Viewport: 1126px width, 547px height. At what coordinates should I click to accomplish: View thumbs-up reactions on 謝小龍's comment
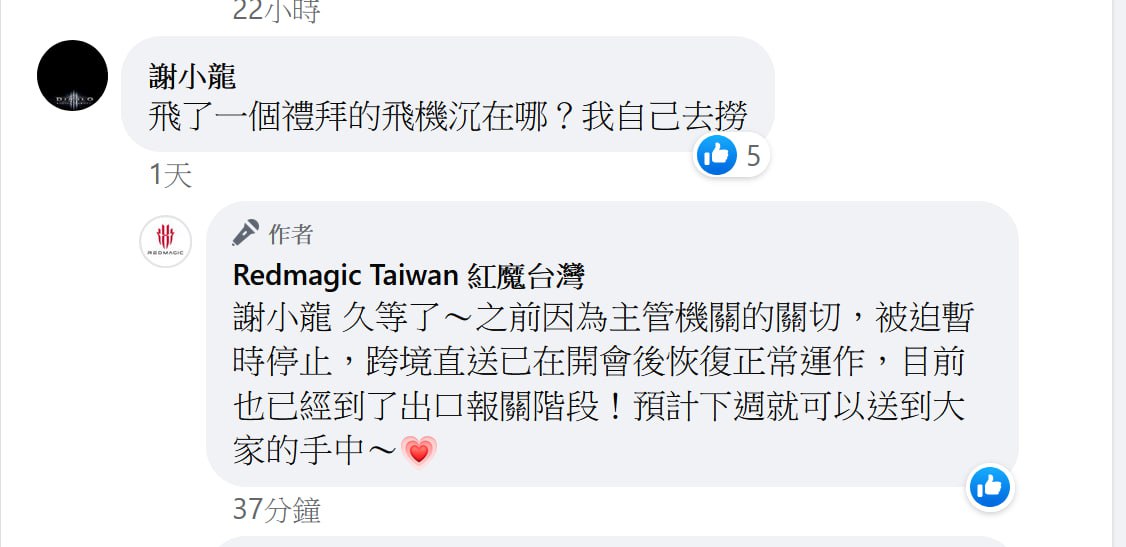click(717, 154)
